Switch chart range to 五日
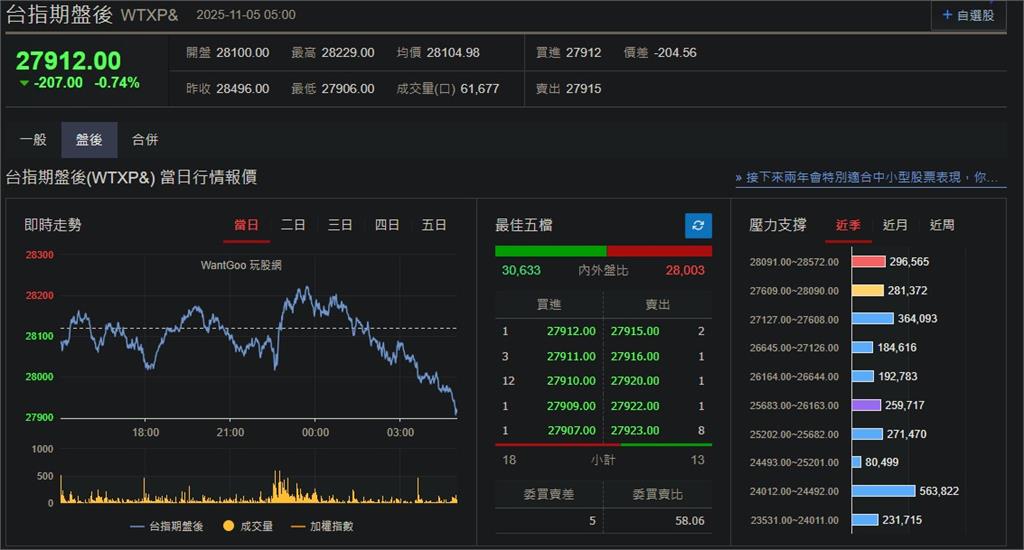The image size is (1024, 550). tap(434, 225)
